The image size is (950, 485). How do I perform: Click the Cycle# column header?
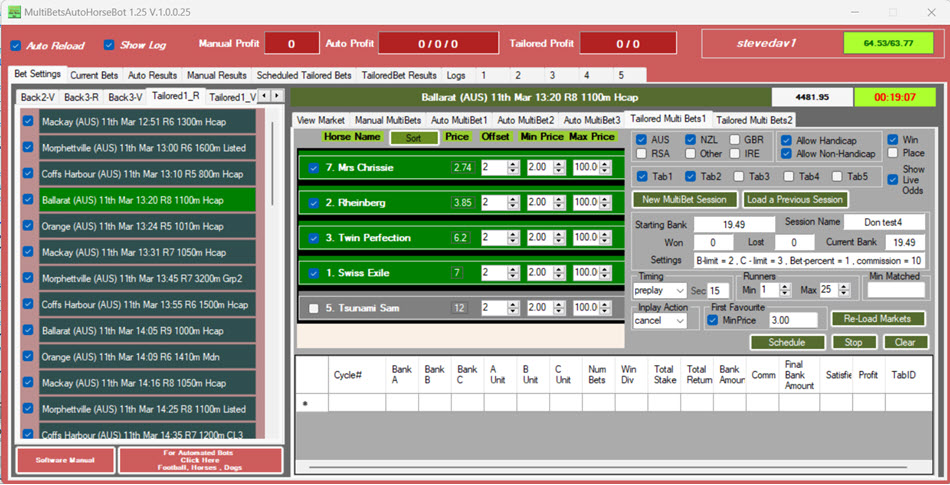[357, 375]
